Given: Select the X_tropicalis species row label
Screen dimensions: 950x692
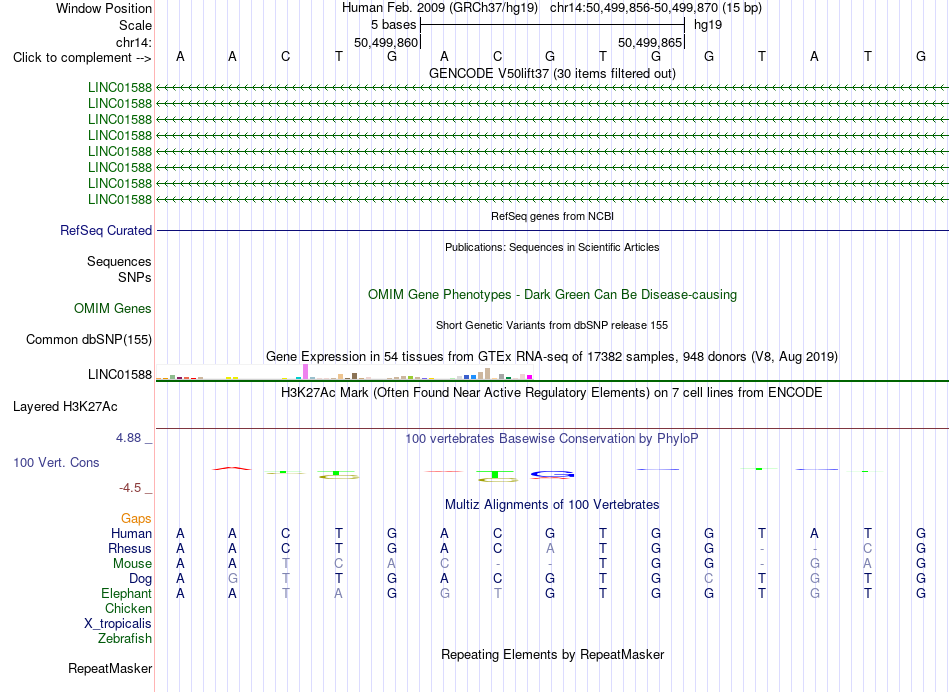Looking at the screenshot, I should coord(118,624).
